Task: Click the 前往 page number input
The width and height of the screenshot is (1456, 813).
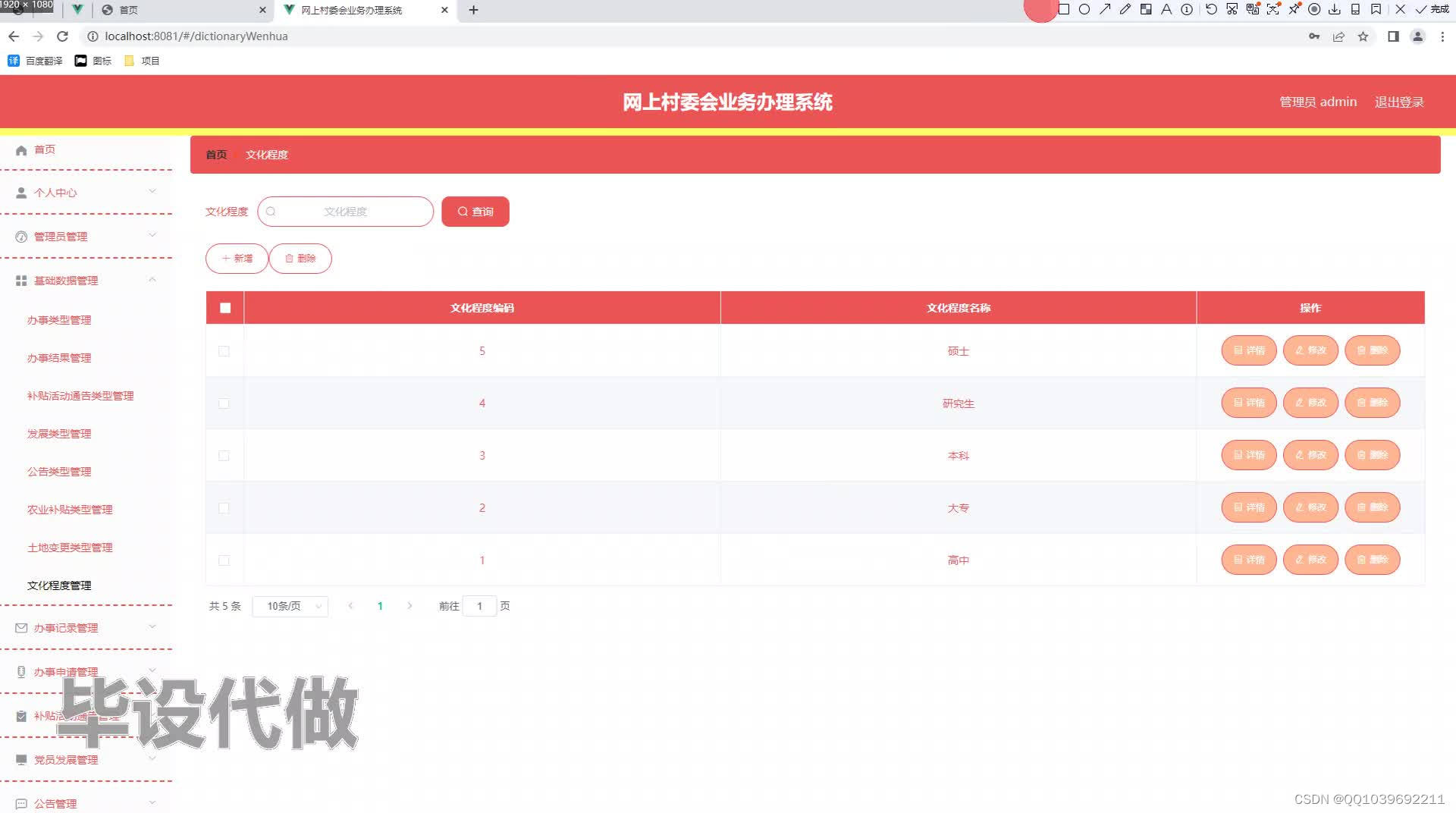Action: [479, 606]
